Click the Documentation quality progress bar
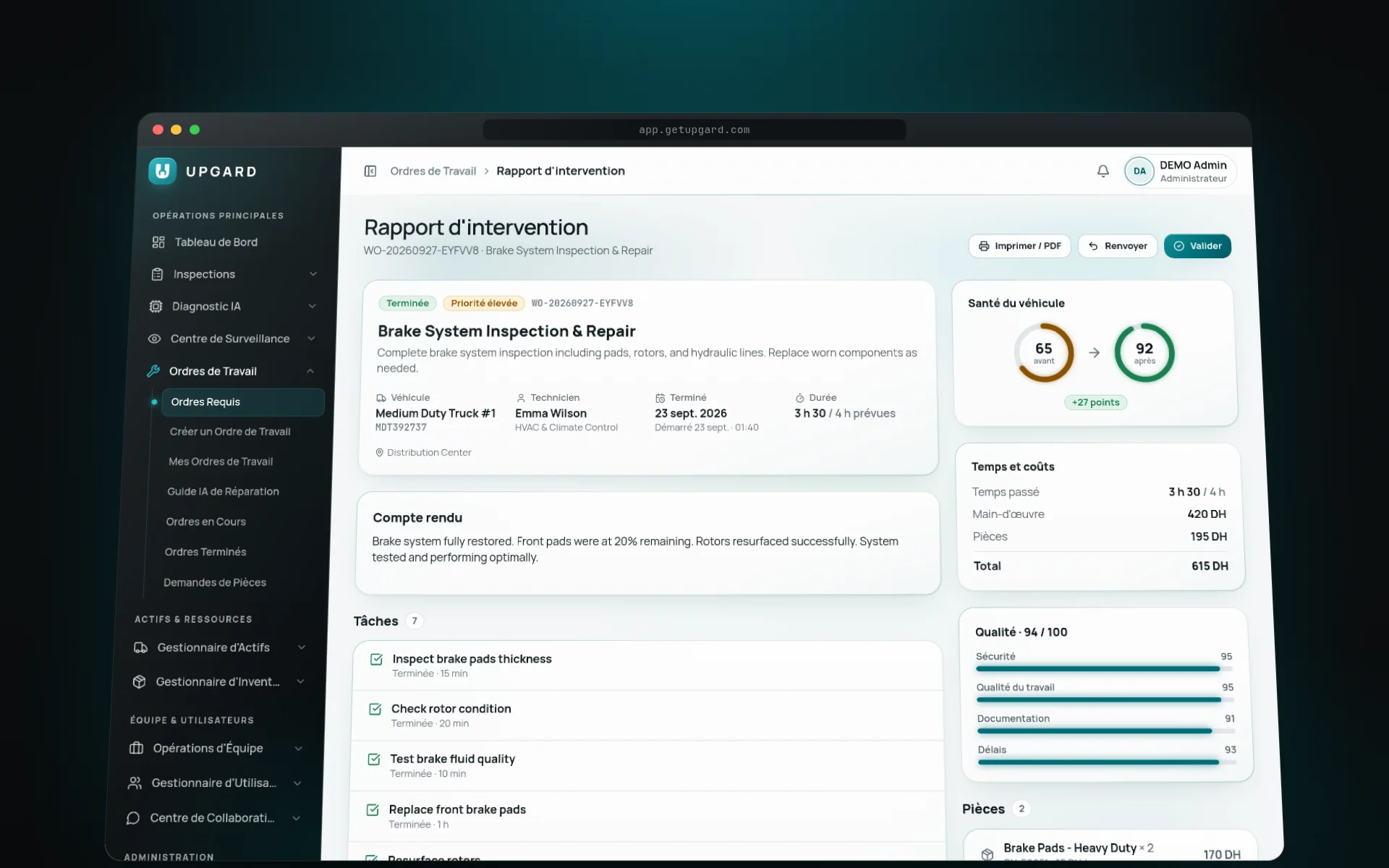 (1106, 731)
